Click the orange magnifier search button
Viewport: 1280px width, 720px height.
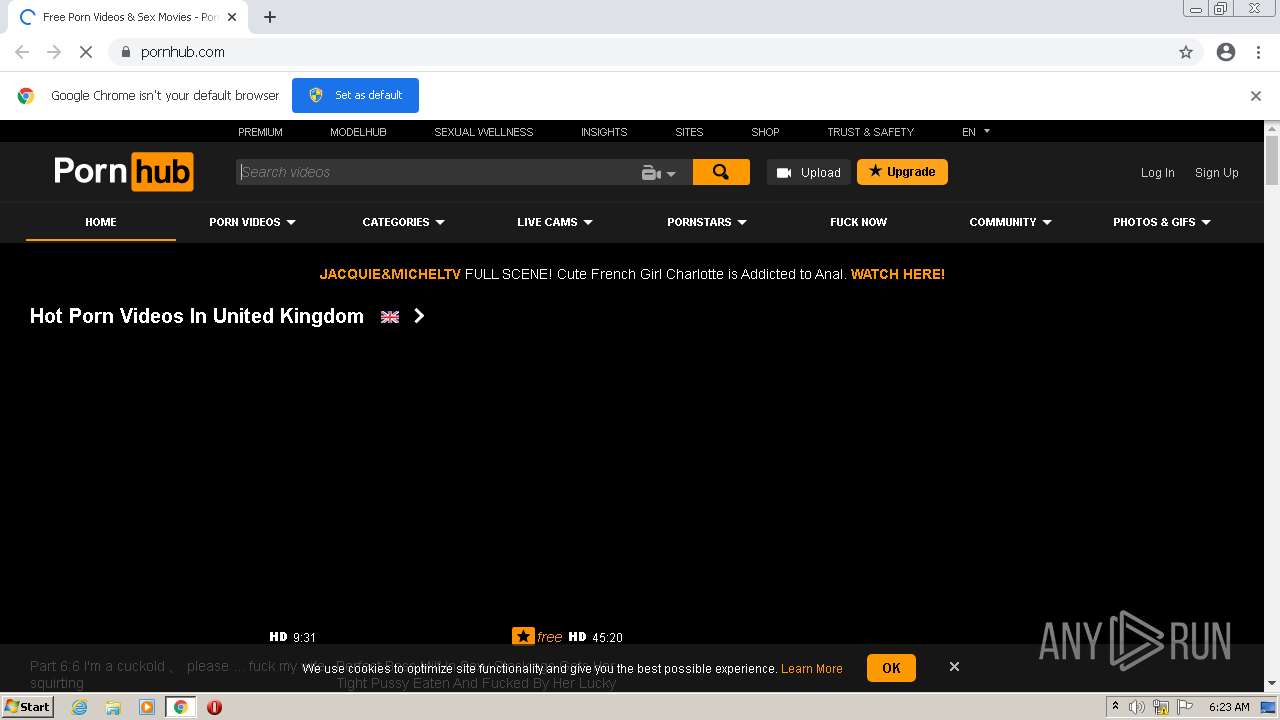[x=721, y=172]
